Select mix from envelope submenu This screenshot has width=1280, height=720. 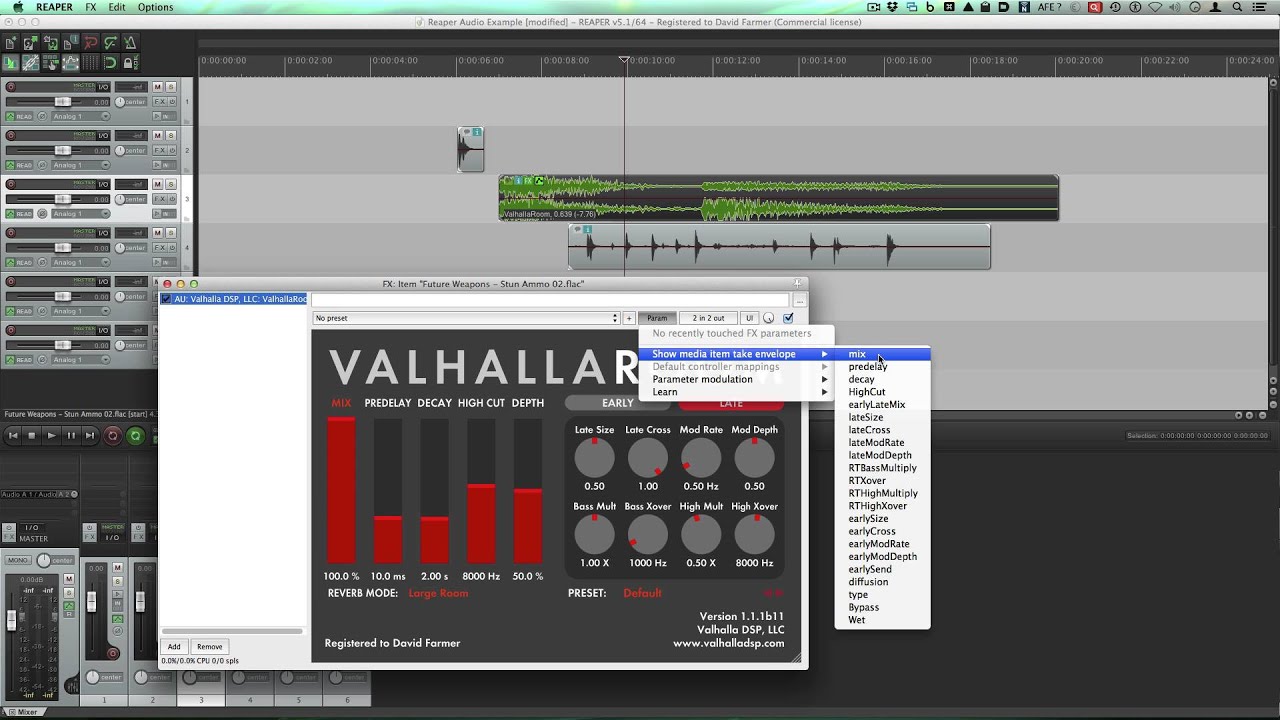(x=882, y=354)
